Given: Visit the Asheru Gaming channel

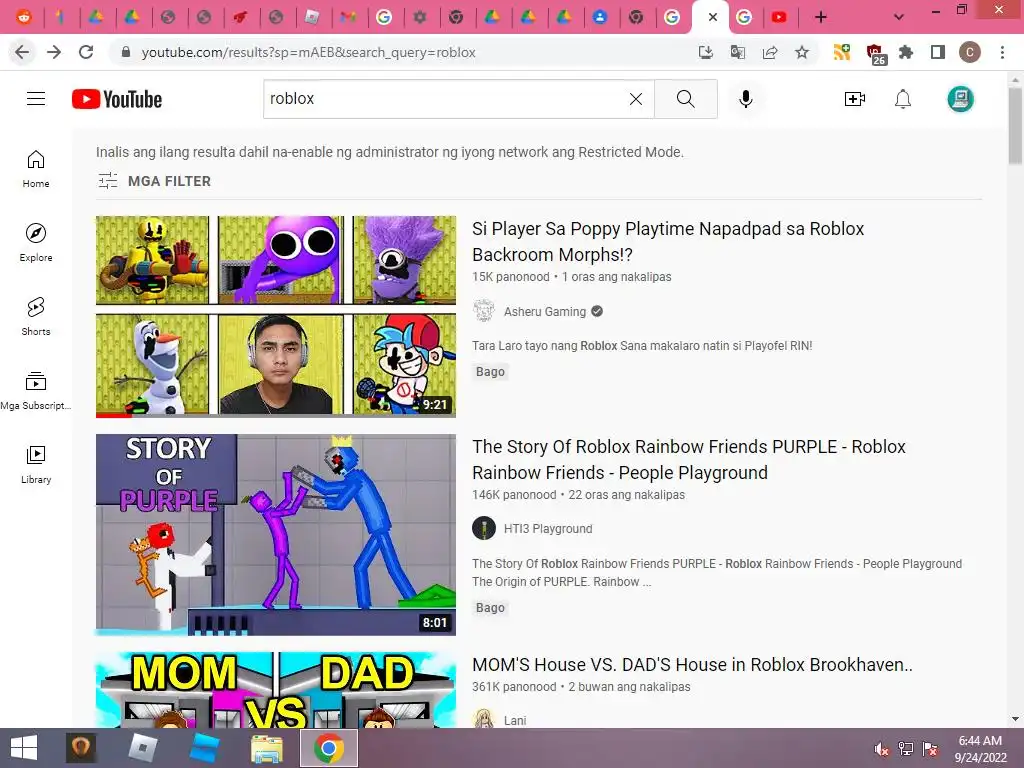Looking at the screenshot, I should [545, 312].
